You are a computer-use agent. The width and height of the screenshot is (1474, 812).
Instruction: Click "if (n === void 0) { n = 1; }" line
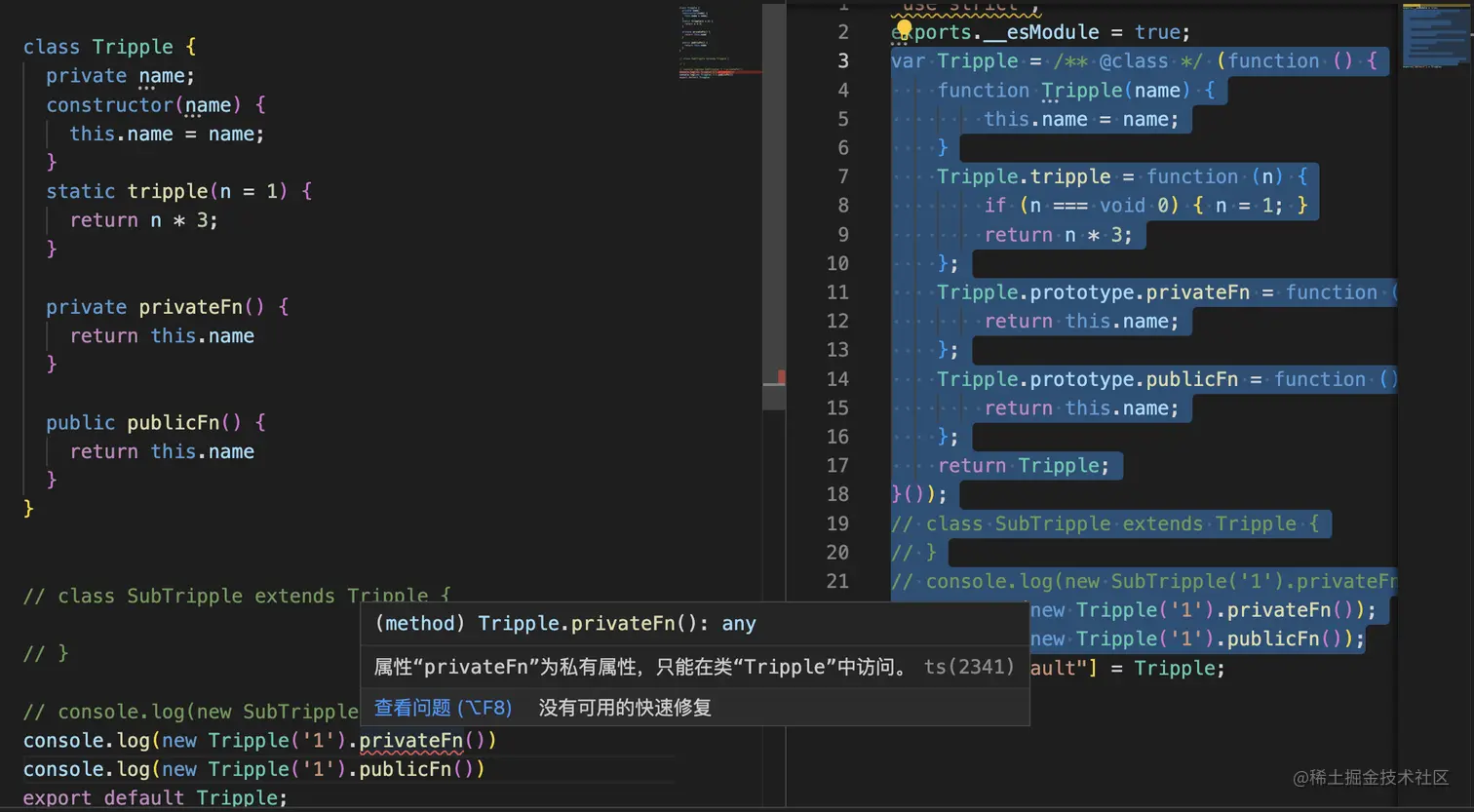(x=1145, y=206)
